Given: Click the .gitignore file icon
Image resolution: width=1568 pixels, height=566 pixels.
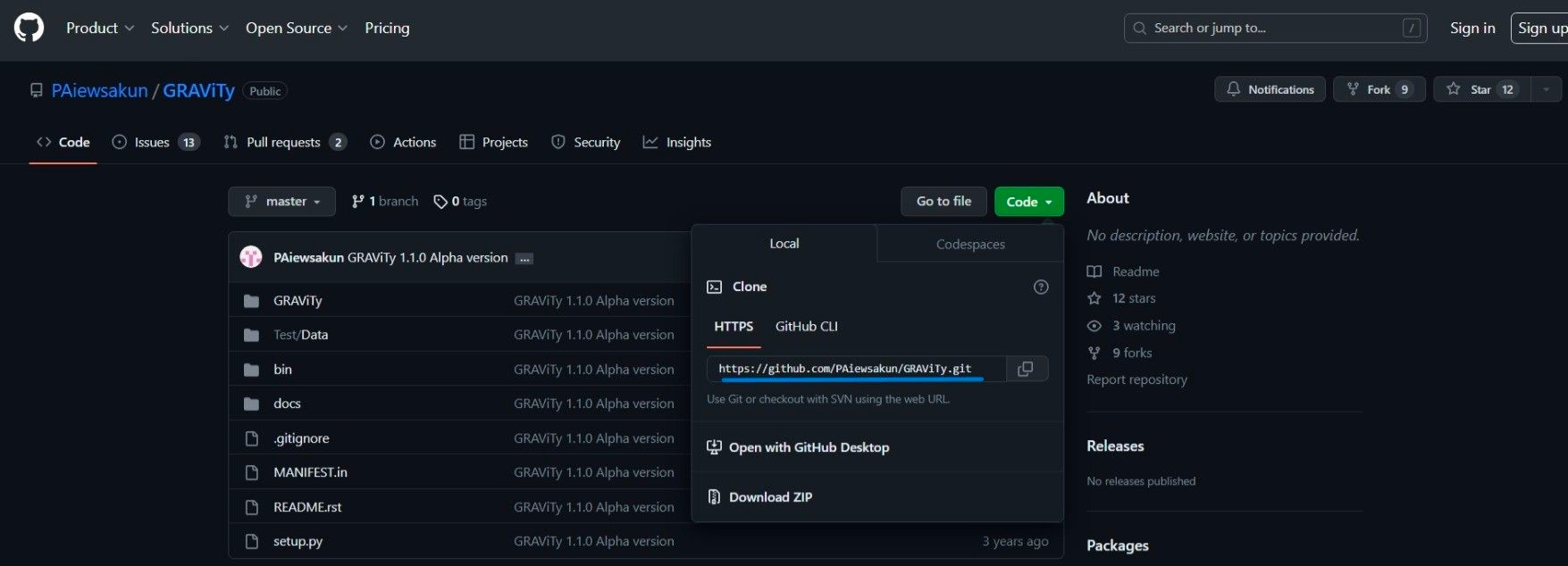Looking at the screenshot, I should [251, 438].
